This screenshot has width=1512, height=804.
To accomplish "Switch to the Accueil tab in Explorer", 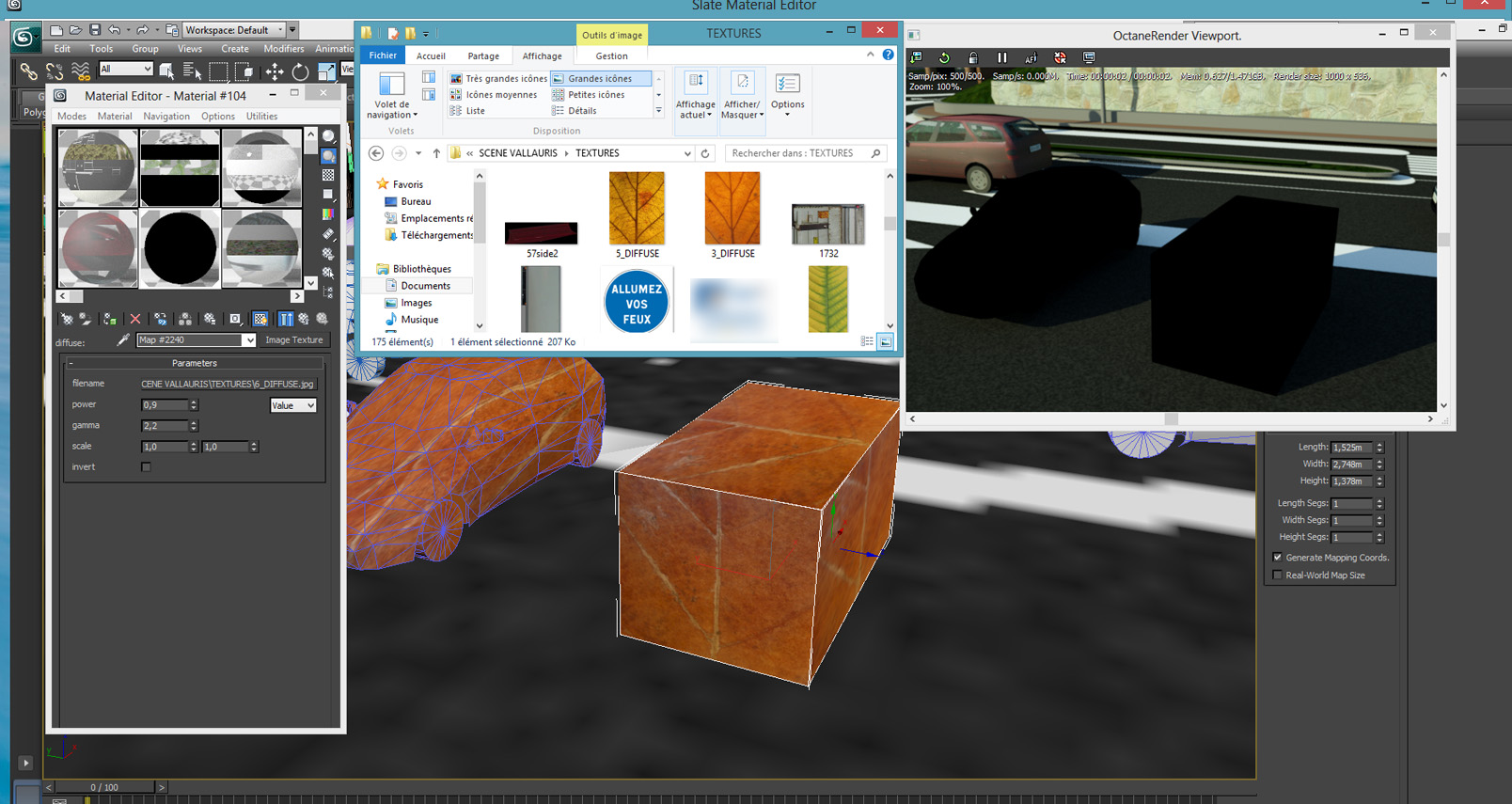I will [431, 56].
